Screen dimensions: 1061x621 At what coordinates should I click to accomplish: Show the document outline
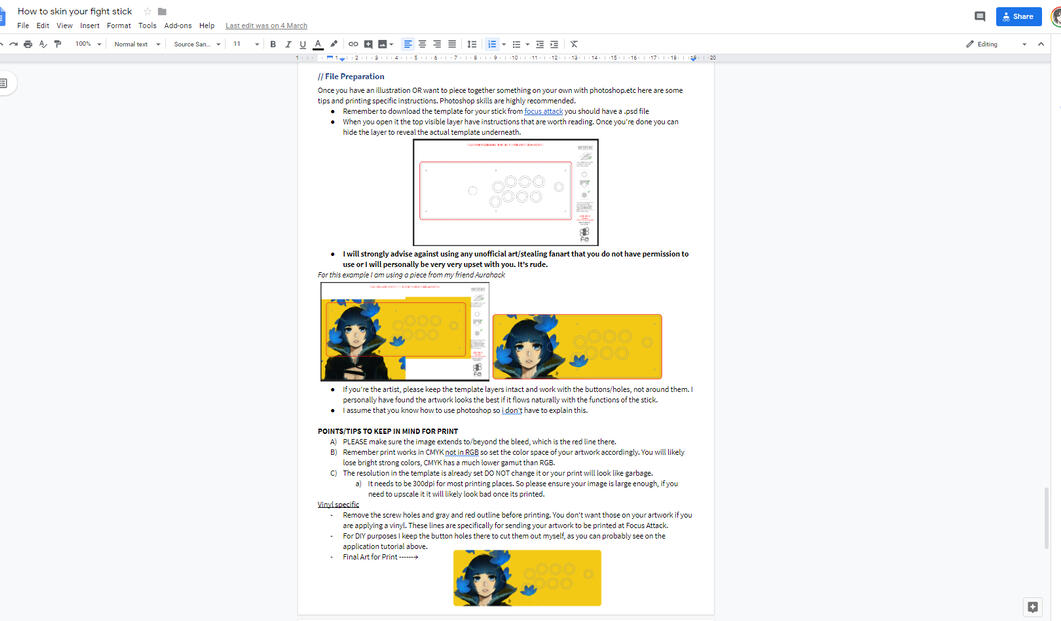[4, 83]
